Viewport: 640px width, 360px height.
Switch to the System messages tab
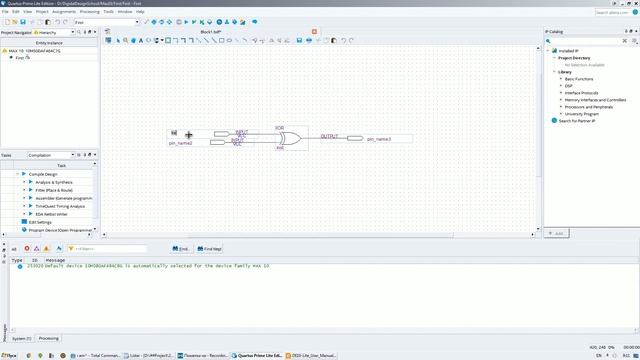(21, 338)
